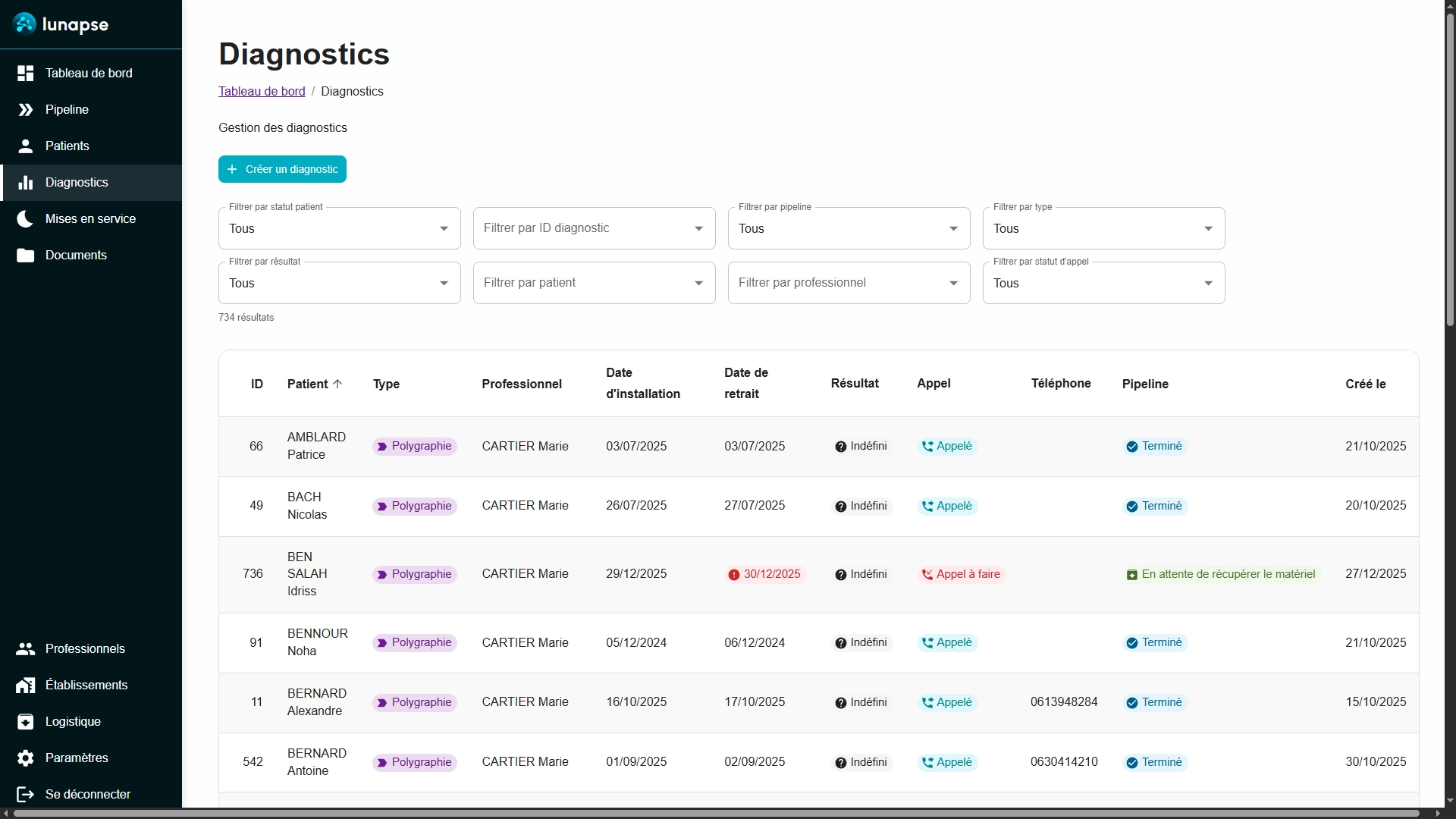Click the Filtrer par patient input field
This screenshot has width=1456, height=819.
[584, 283]
